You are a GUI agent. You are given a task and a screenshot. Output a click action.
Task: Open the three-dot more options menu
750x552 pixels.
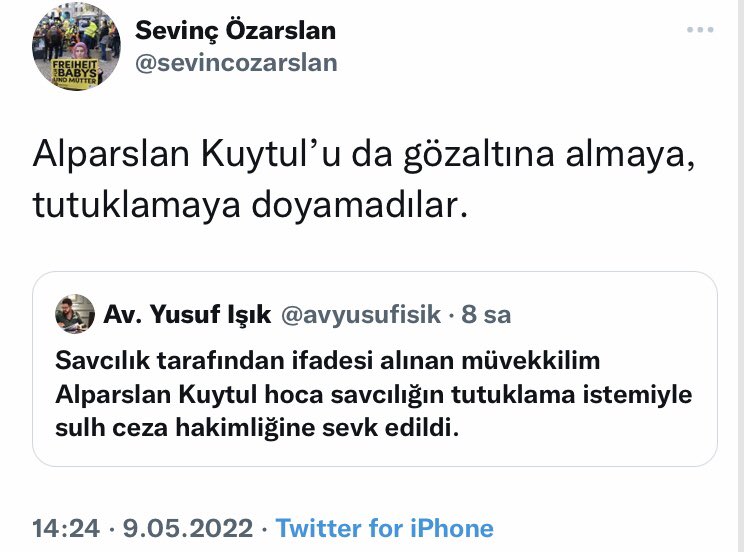click(700, 30)
